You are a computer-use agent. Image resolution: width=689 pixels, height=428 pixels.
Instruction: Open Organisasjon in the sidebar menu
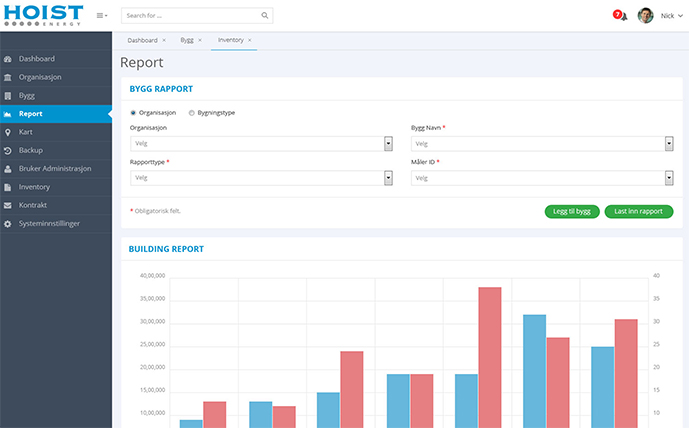[56, 77]
